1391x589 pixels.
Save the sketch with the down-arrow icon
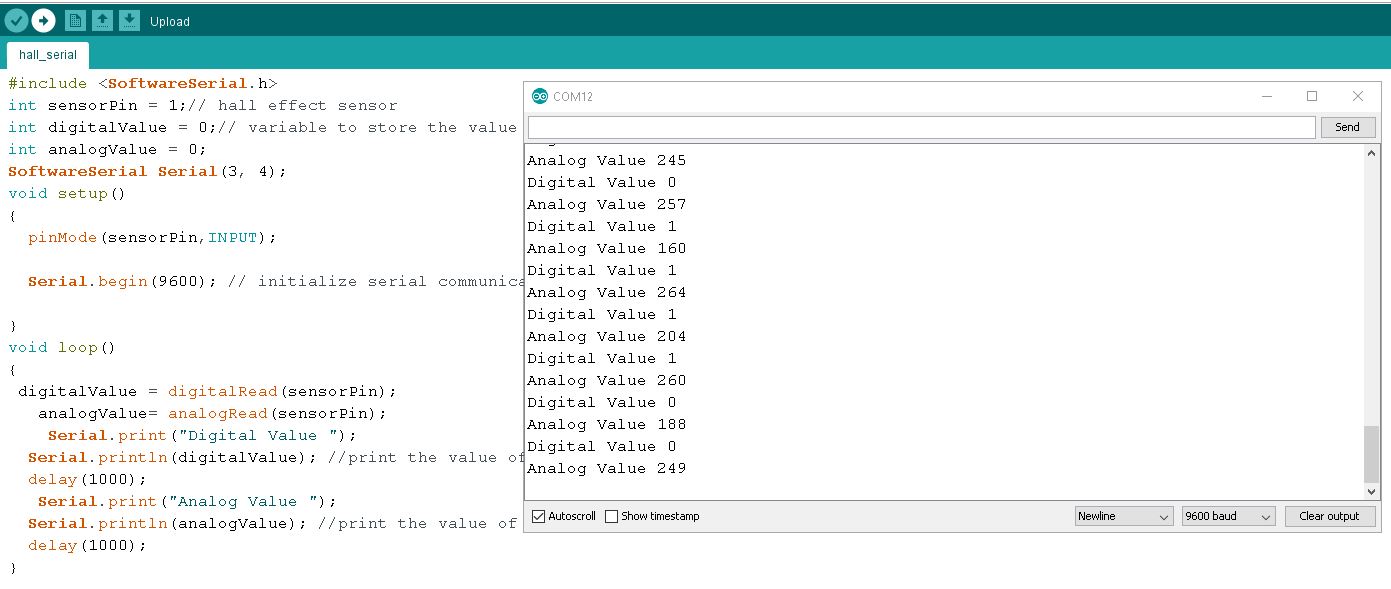coord(129,20)
